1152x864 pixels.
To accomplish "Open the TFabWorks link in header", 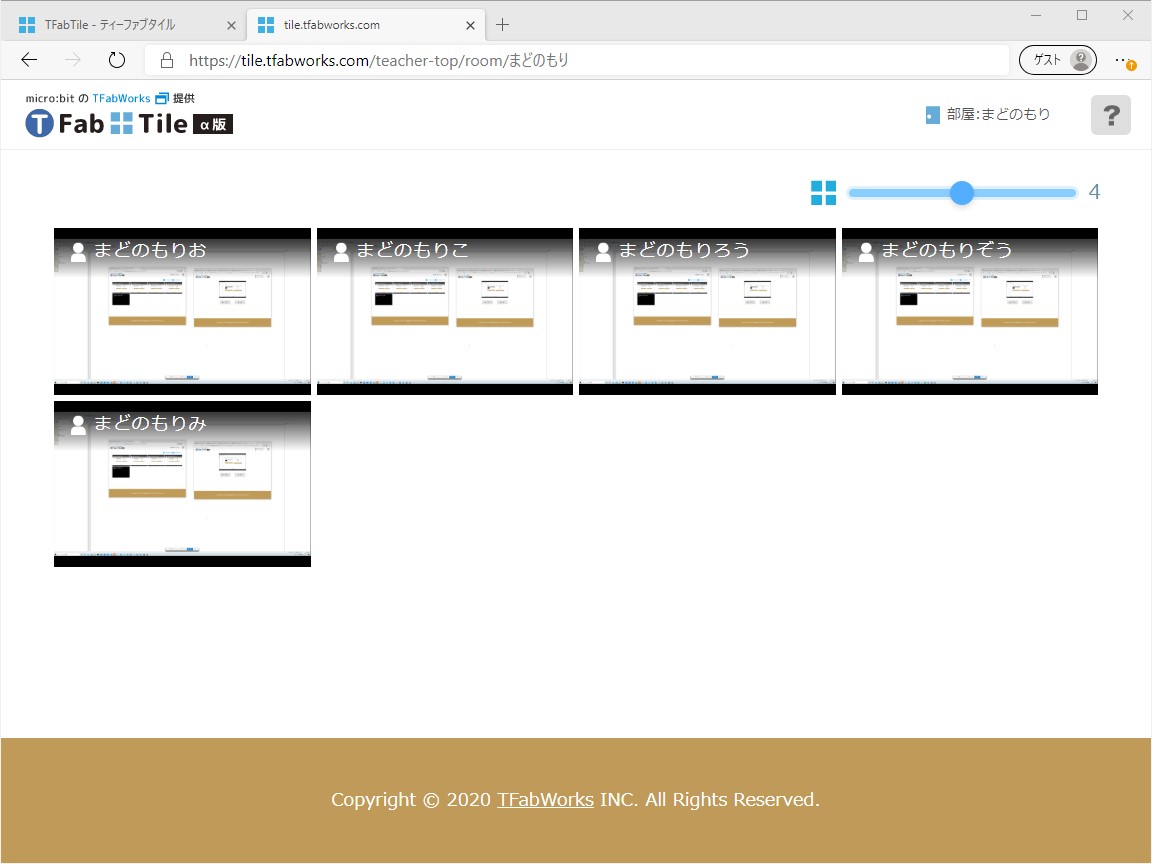I will [x=121, y=98].
